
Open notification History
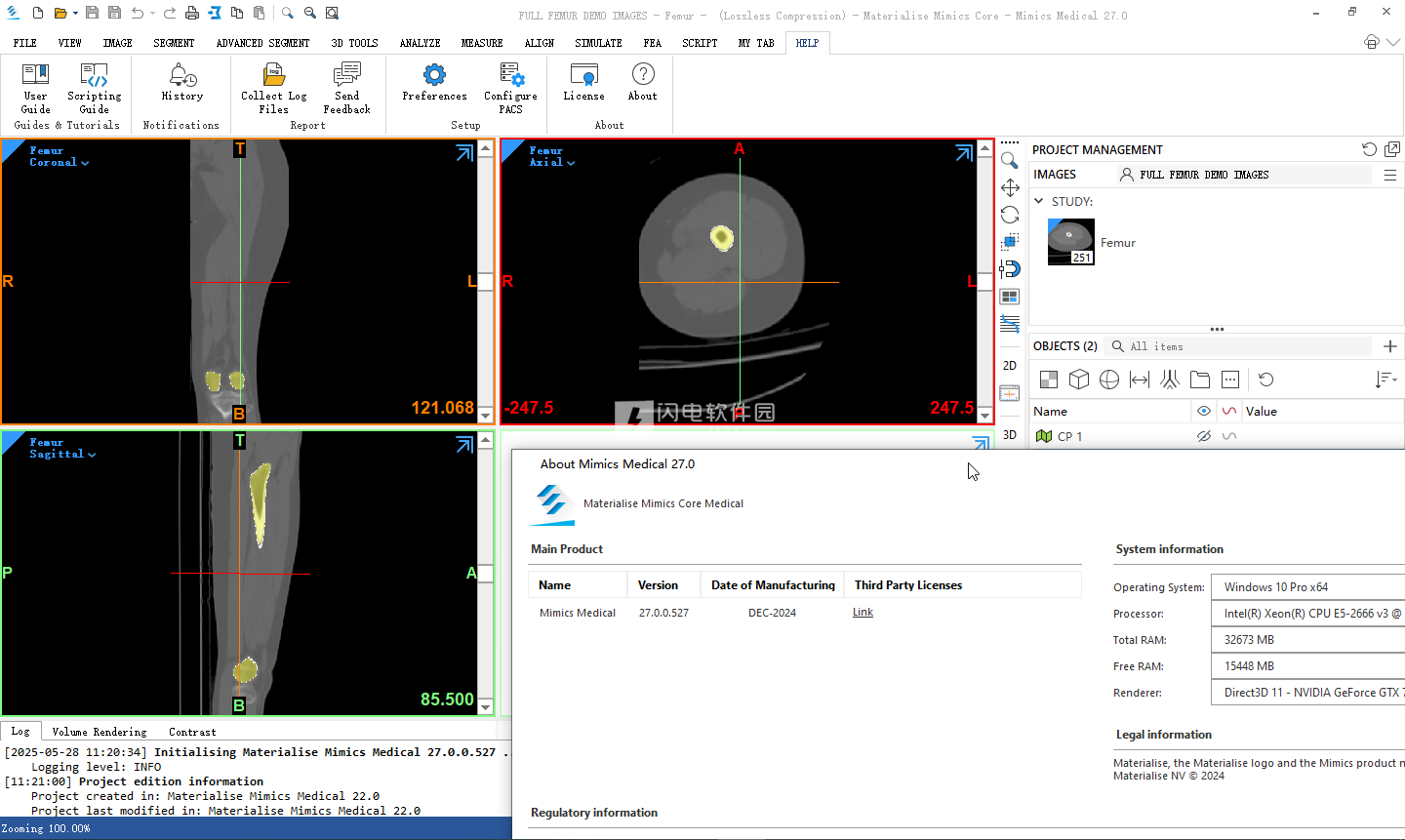coord(182,82)
